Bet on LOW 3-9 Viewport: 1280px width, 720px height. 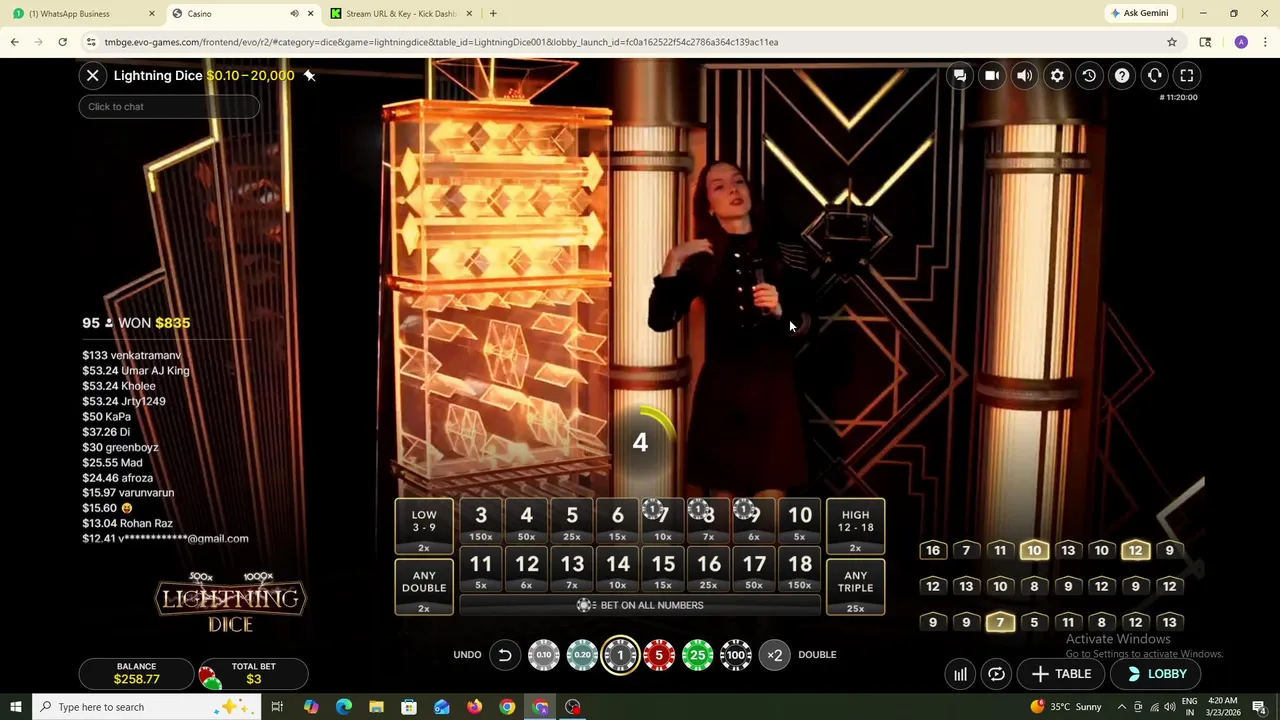click(x=424, y=527)
